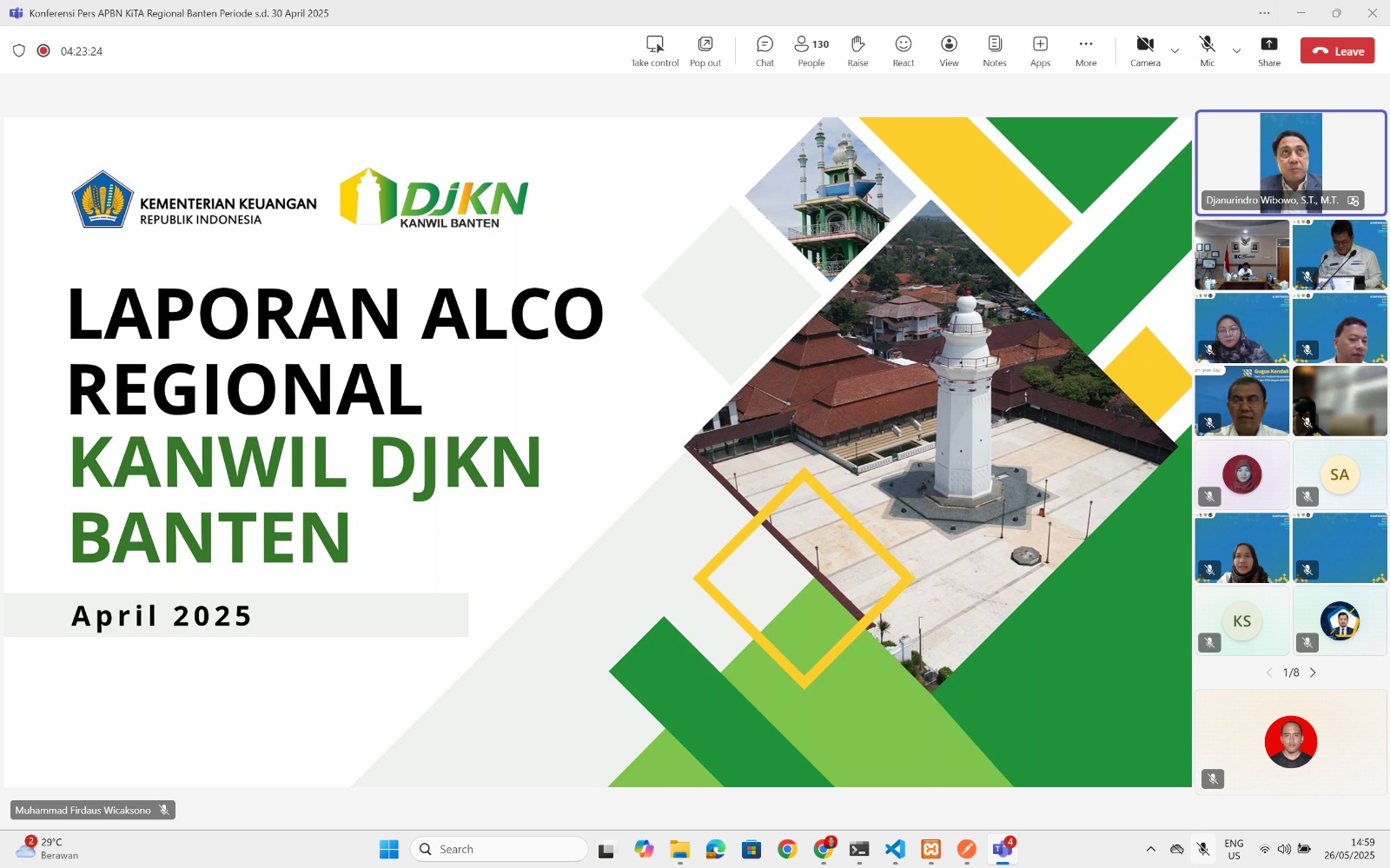Open meeting Notes
Viewport: 1390px width, 868px height.
tap(995, 51)
